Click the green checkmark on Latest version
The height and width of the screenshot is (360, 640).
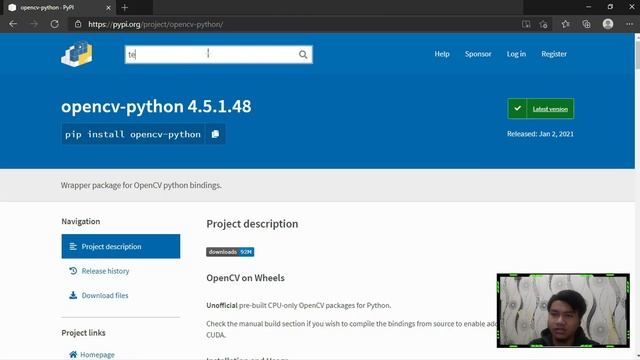coord(517,109)
